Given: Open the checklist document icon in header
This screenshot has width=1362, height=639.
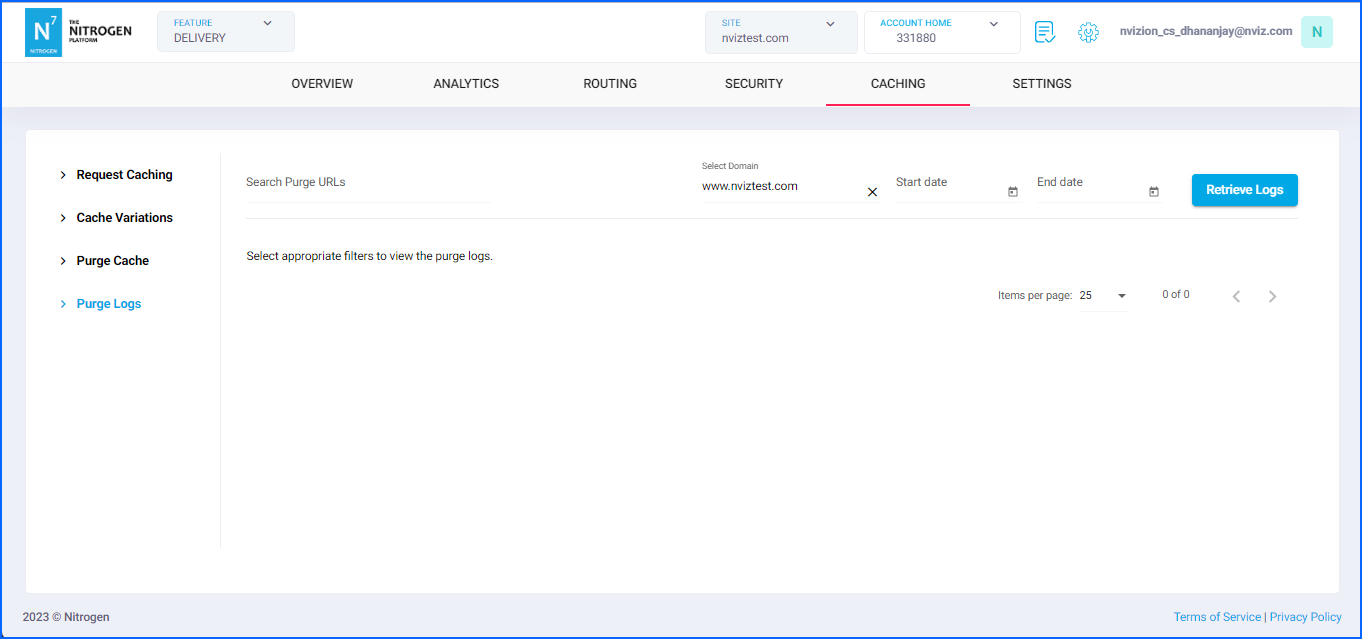Looking at the screenshot, I should tap(1045, 32).
